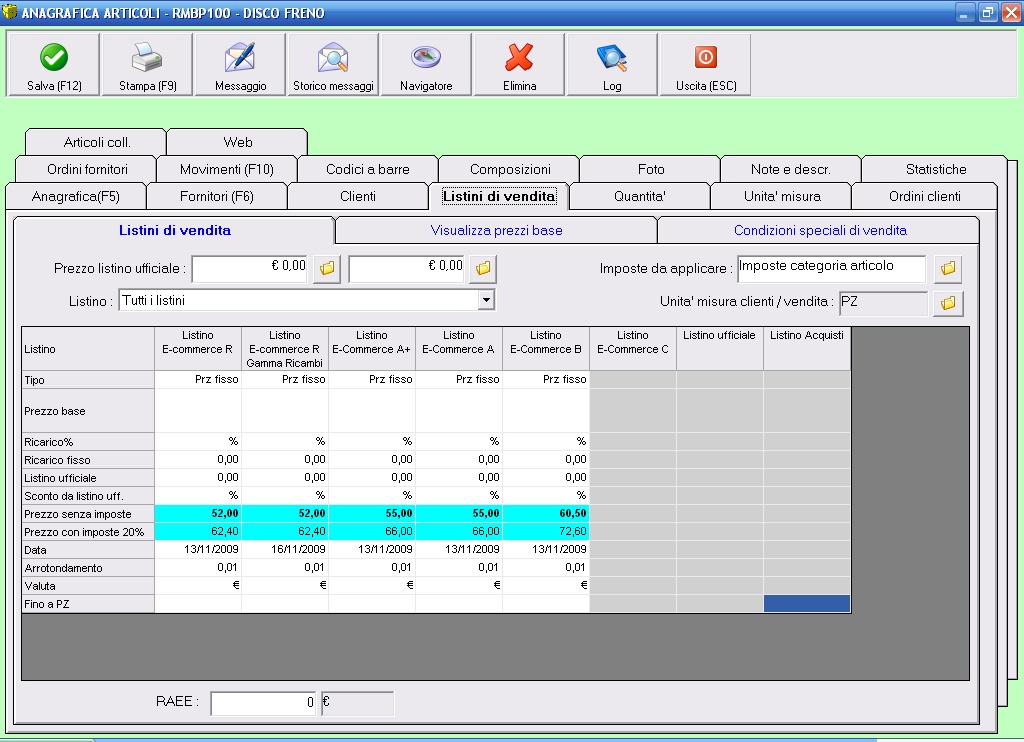This screenshot has height=742, width=1024.
Task: Click folder icon beside Imposte da applicare
Action: point(948,268)
